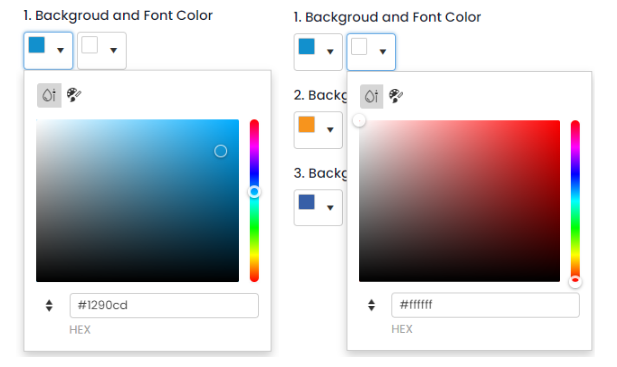Click the right '1. Backgroud and Font Color' heading
Viewport: 617px width, 367px height.
(x=387, y=17)
